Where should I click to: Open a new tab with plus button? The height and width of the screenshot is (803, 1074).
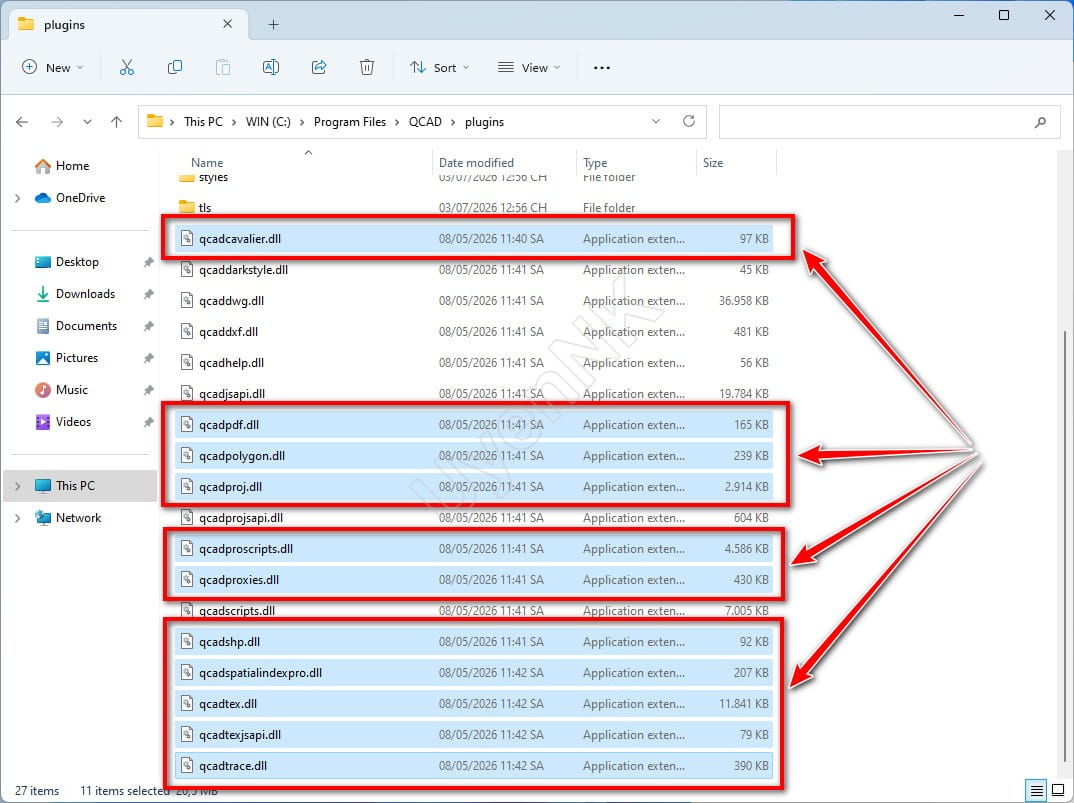[273, 25]
